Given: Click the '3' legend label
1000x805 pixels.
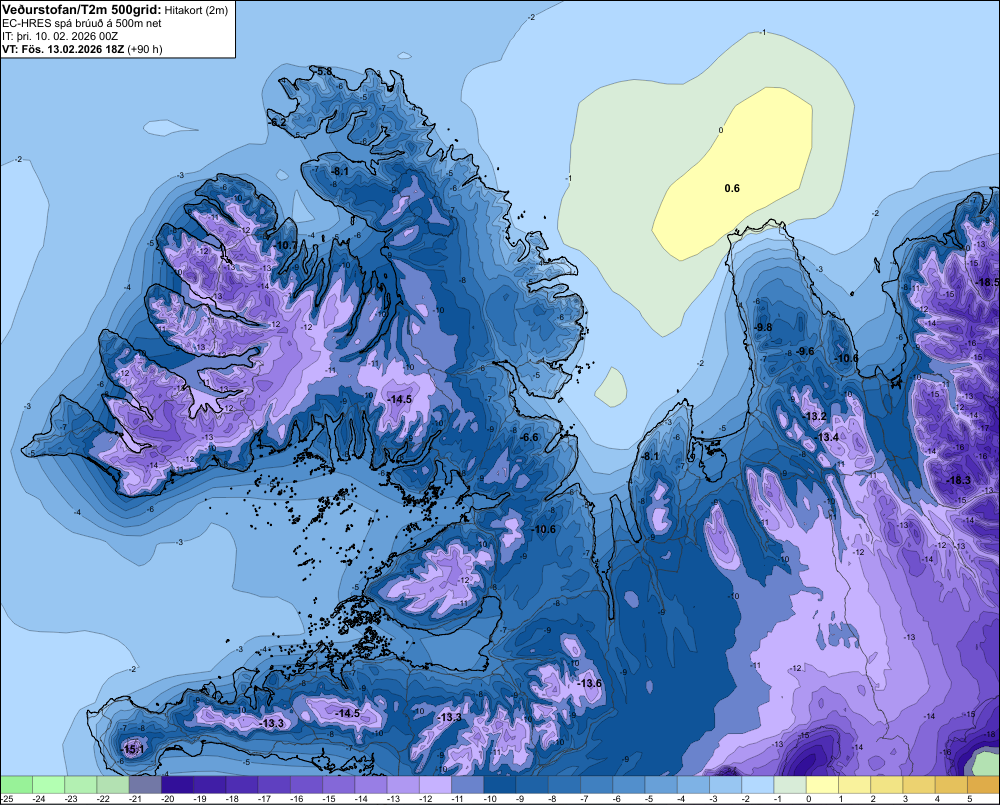Looking at the screenshot, I should coord(906,799).
